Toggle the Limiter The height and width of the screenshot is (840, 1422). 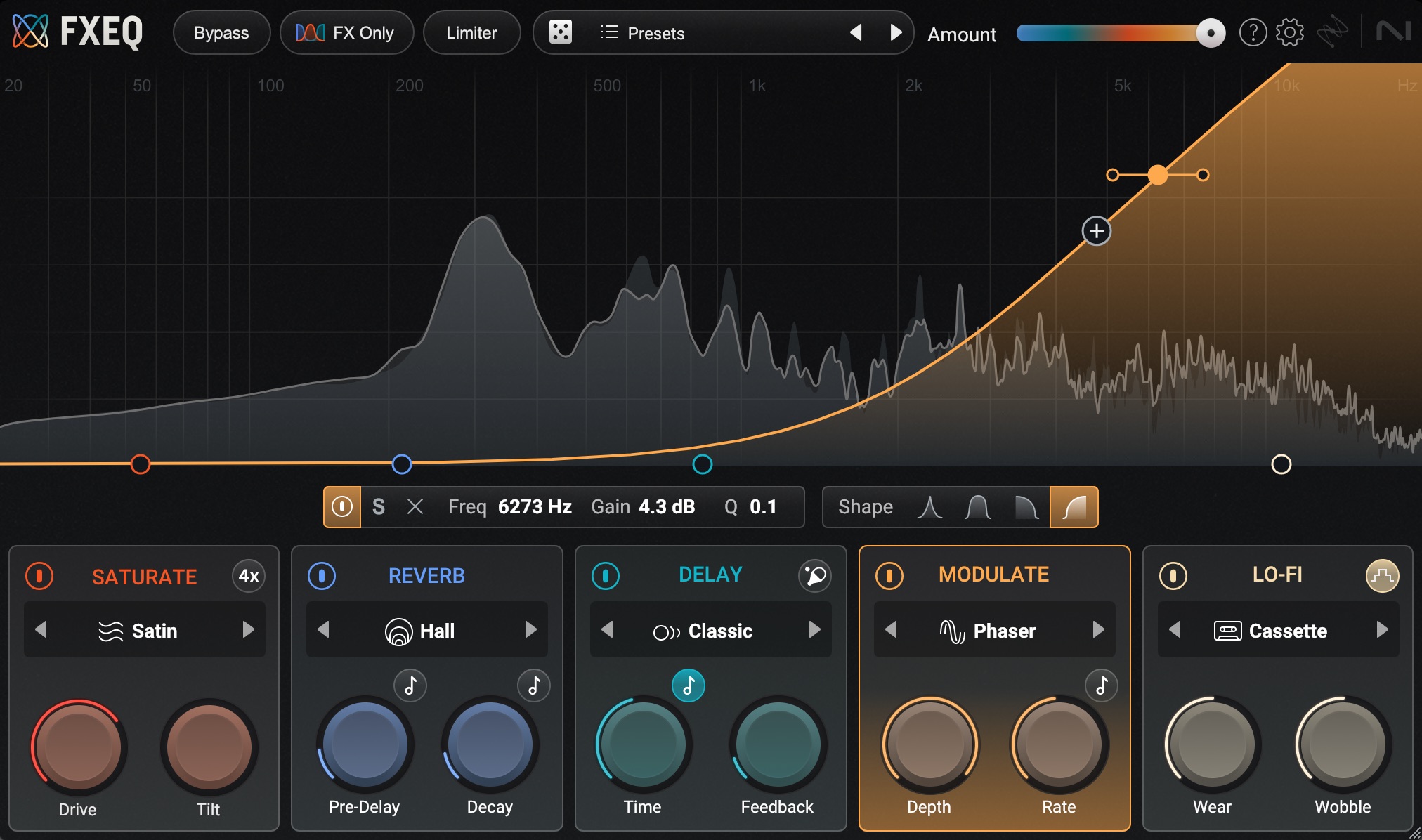471,32
